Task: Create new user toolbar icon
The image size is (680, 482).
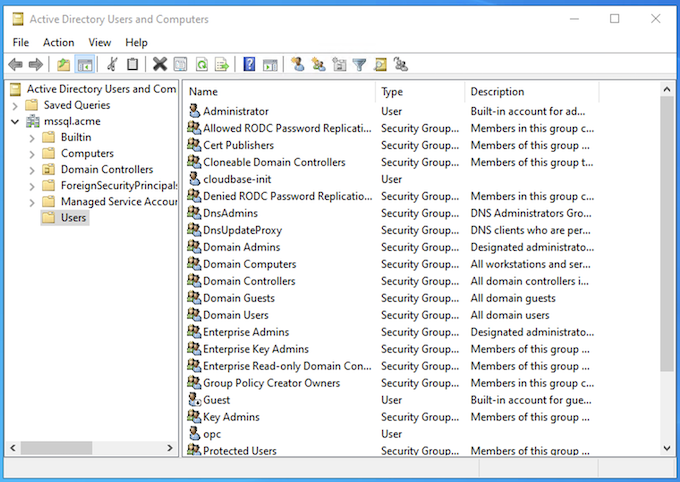Action: tap(298, 65)
